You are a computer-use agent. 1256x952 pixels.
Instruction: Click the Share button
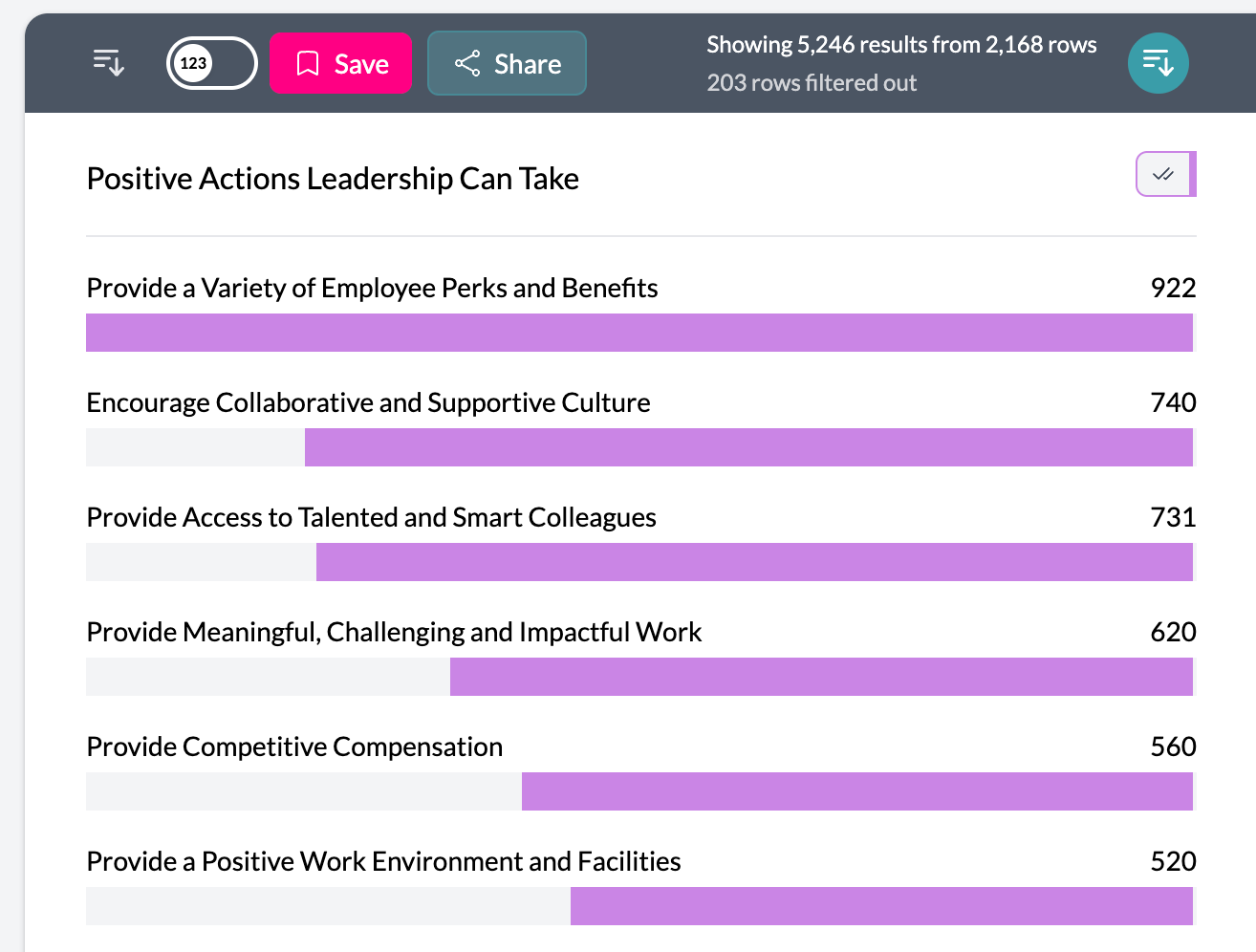coord(507,63)
